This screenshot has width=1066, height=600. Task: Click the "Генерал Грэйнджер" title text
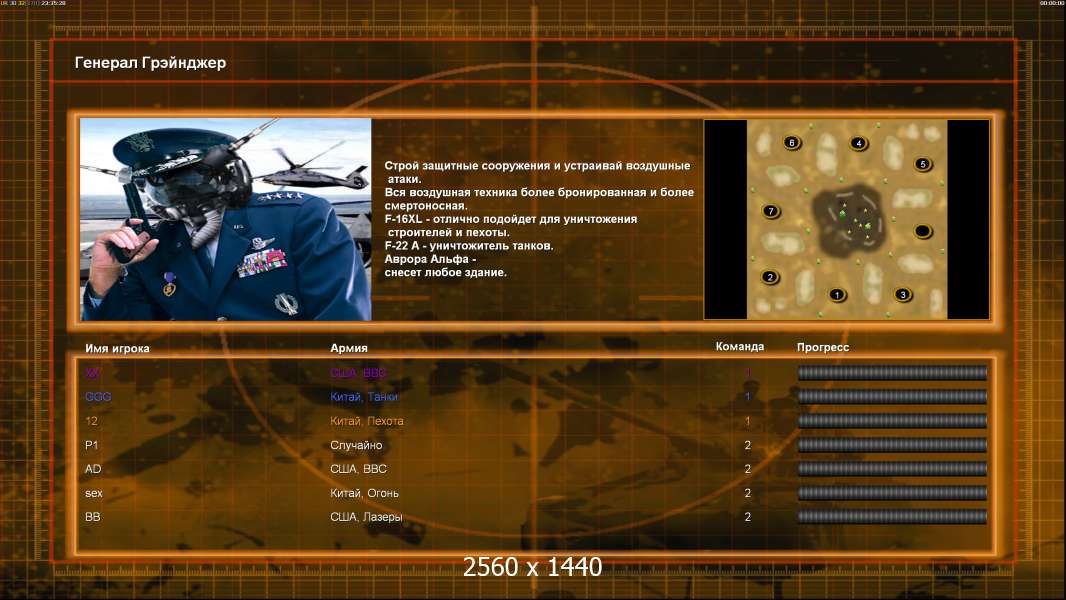pos(150,63)
